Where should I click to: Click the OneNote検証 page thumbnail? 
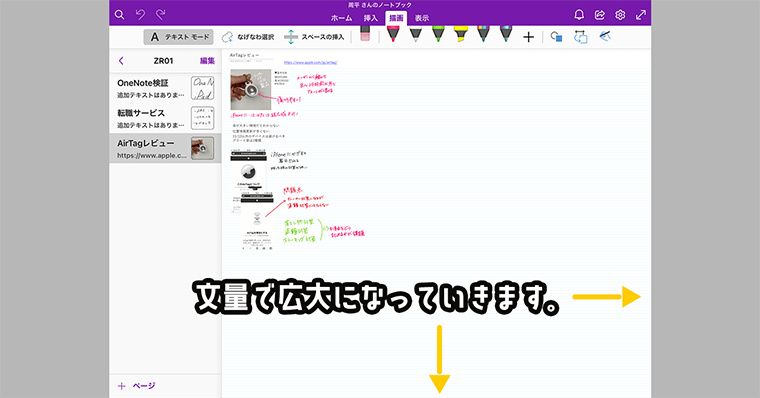coord(202,88)
